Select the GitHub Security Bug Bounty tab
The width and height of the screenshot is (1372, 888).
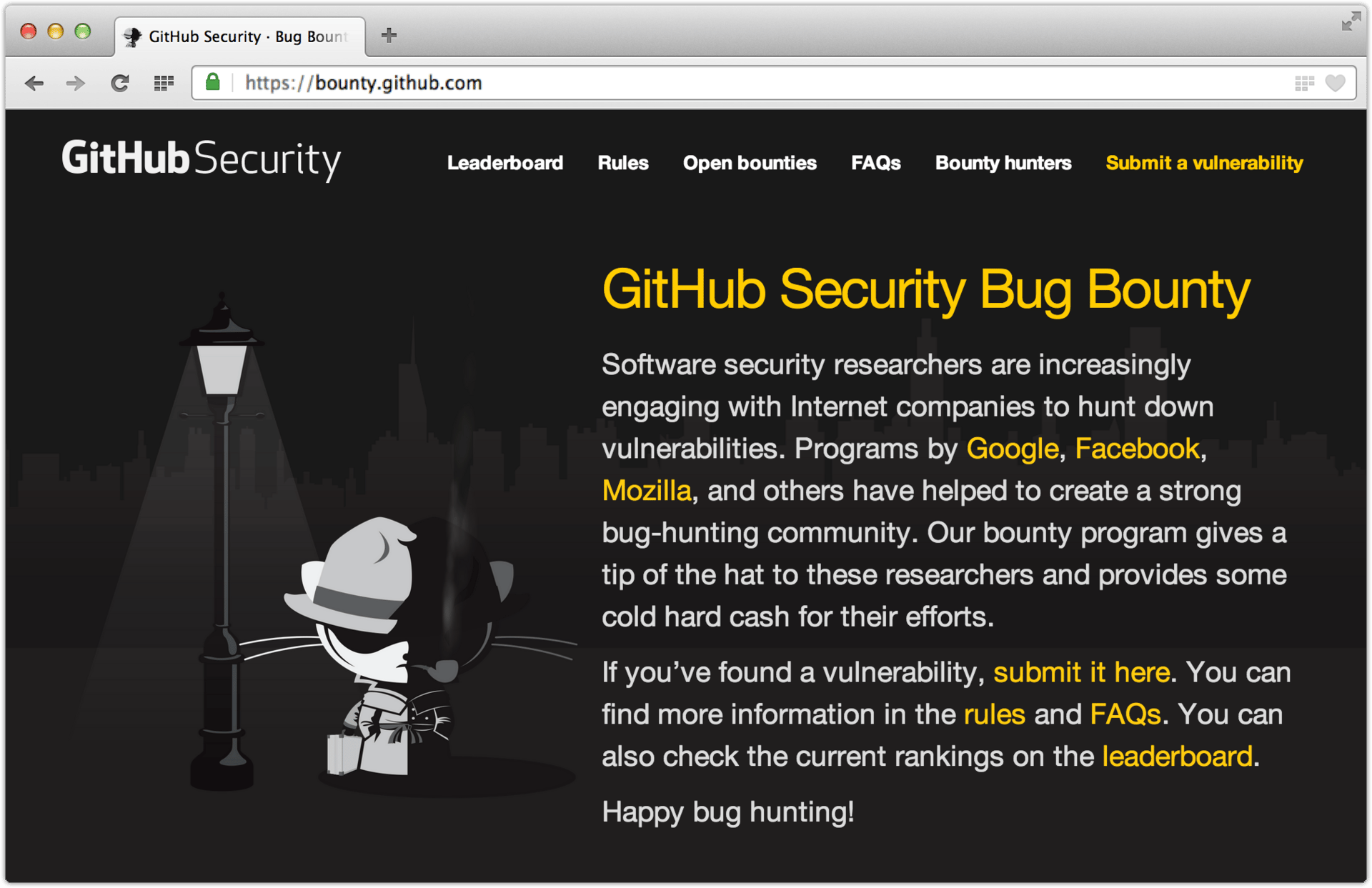(240, 36)
